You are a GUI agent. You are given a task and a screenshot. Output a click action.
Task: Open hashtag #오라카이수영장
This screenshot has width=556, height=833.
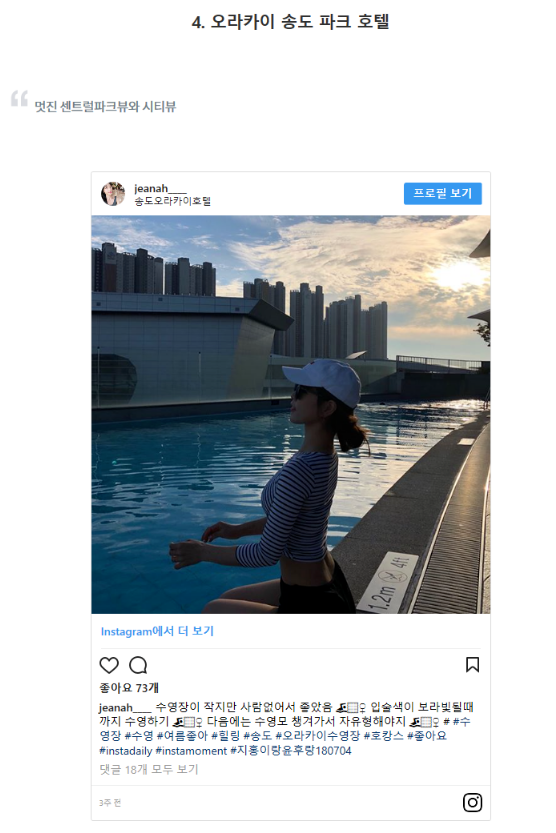pos(318,736)
